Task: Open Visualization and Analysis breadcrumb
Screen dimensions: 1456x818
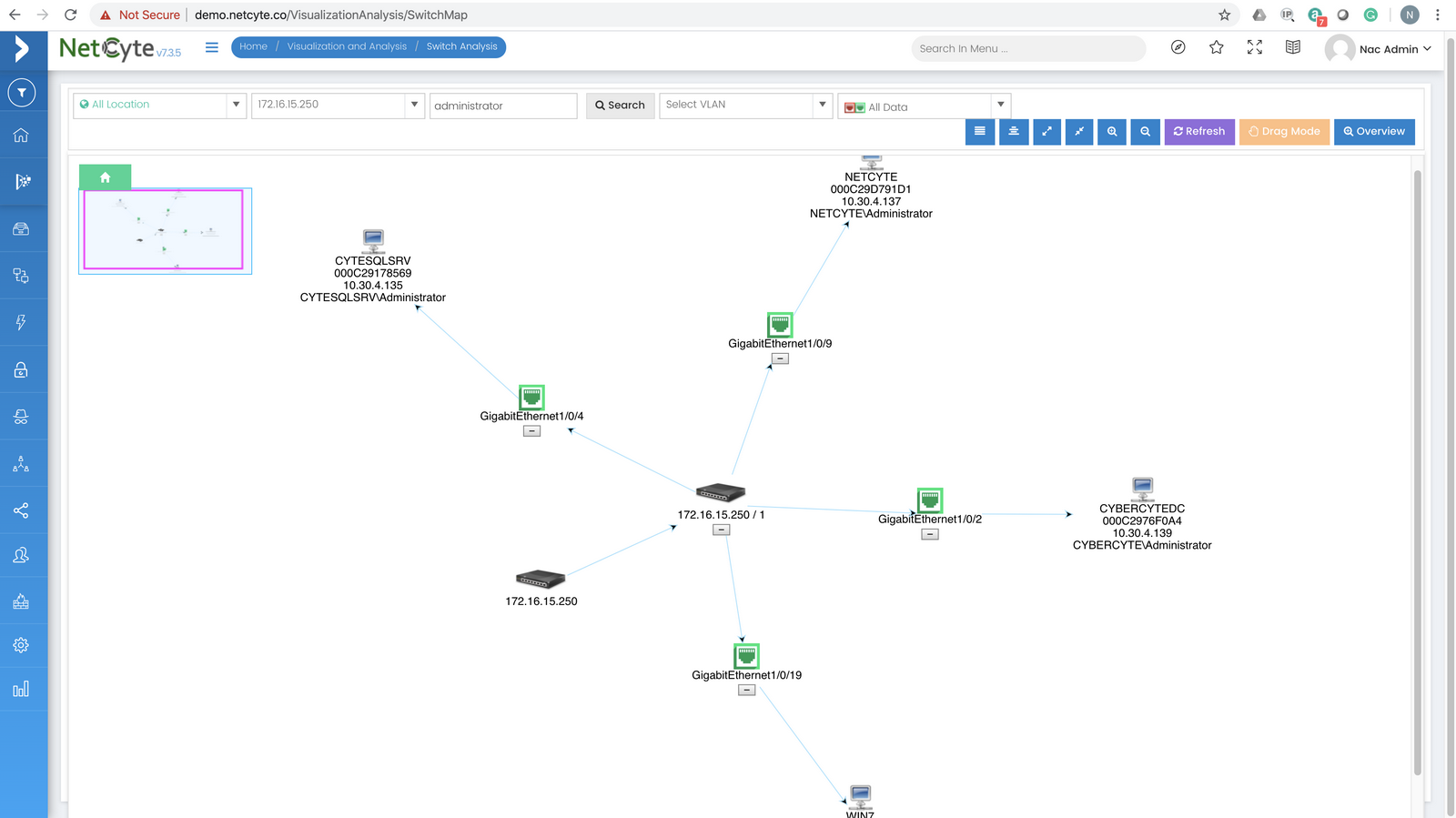Action: pyautogui.click(x=347, y=46)
